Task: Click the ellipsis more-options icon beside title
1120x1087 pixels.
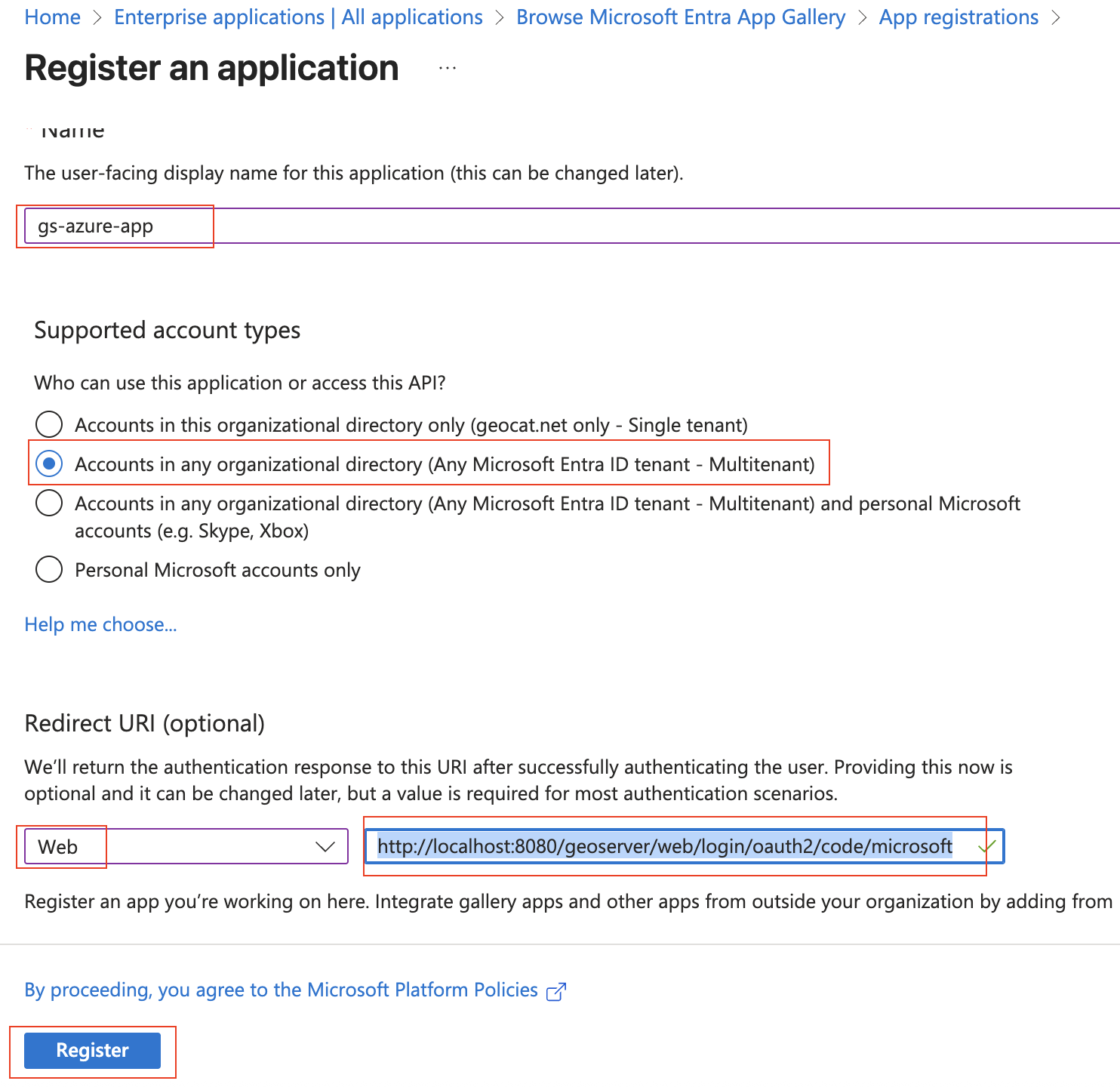Action: [448, 68]
